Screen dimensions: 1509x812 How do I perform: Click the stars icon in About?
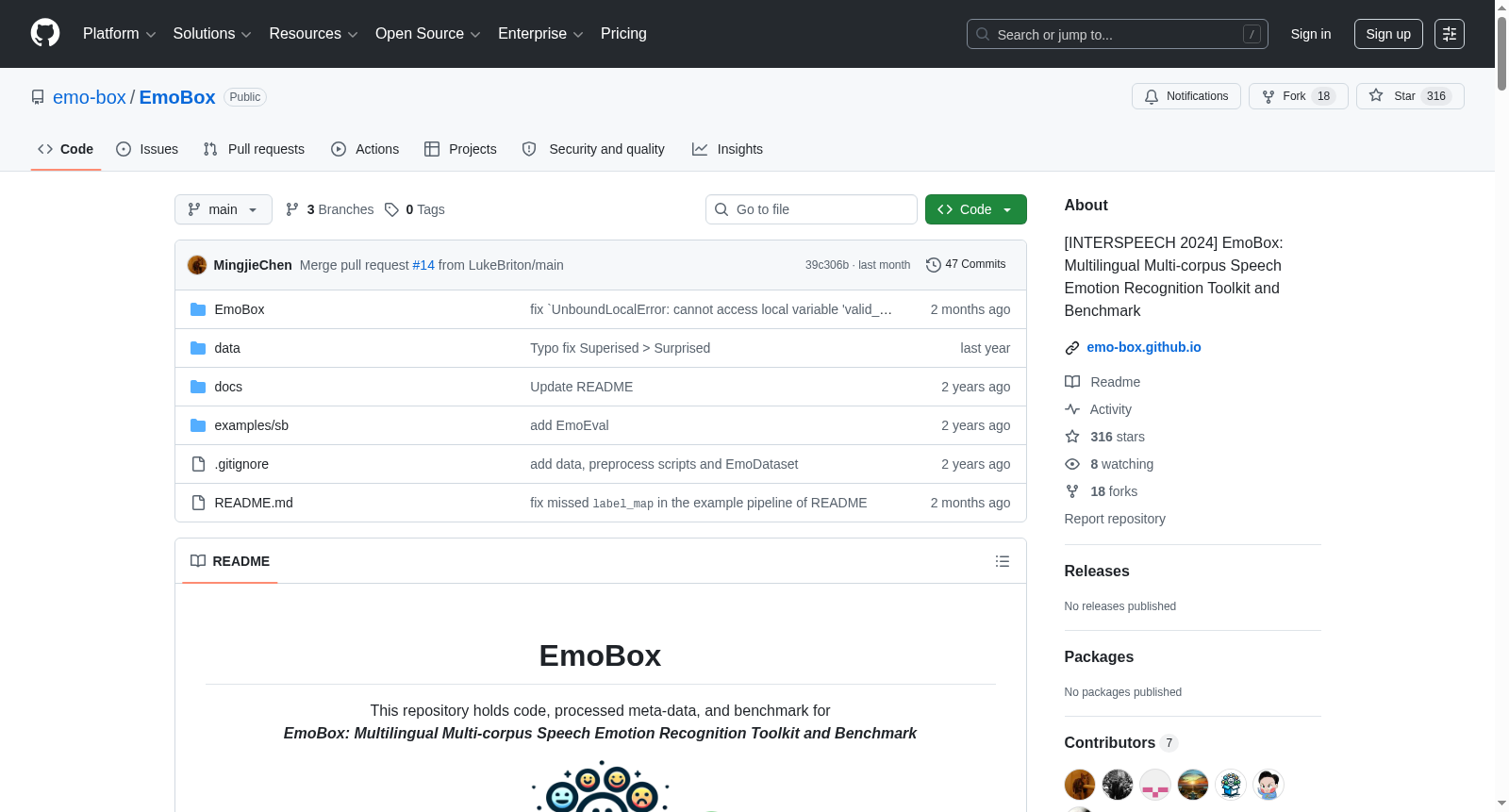click(1072, 437)
